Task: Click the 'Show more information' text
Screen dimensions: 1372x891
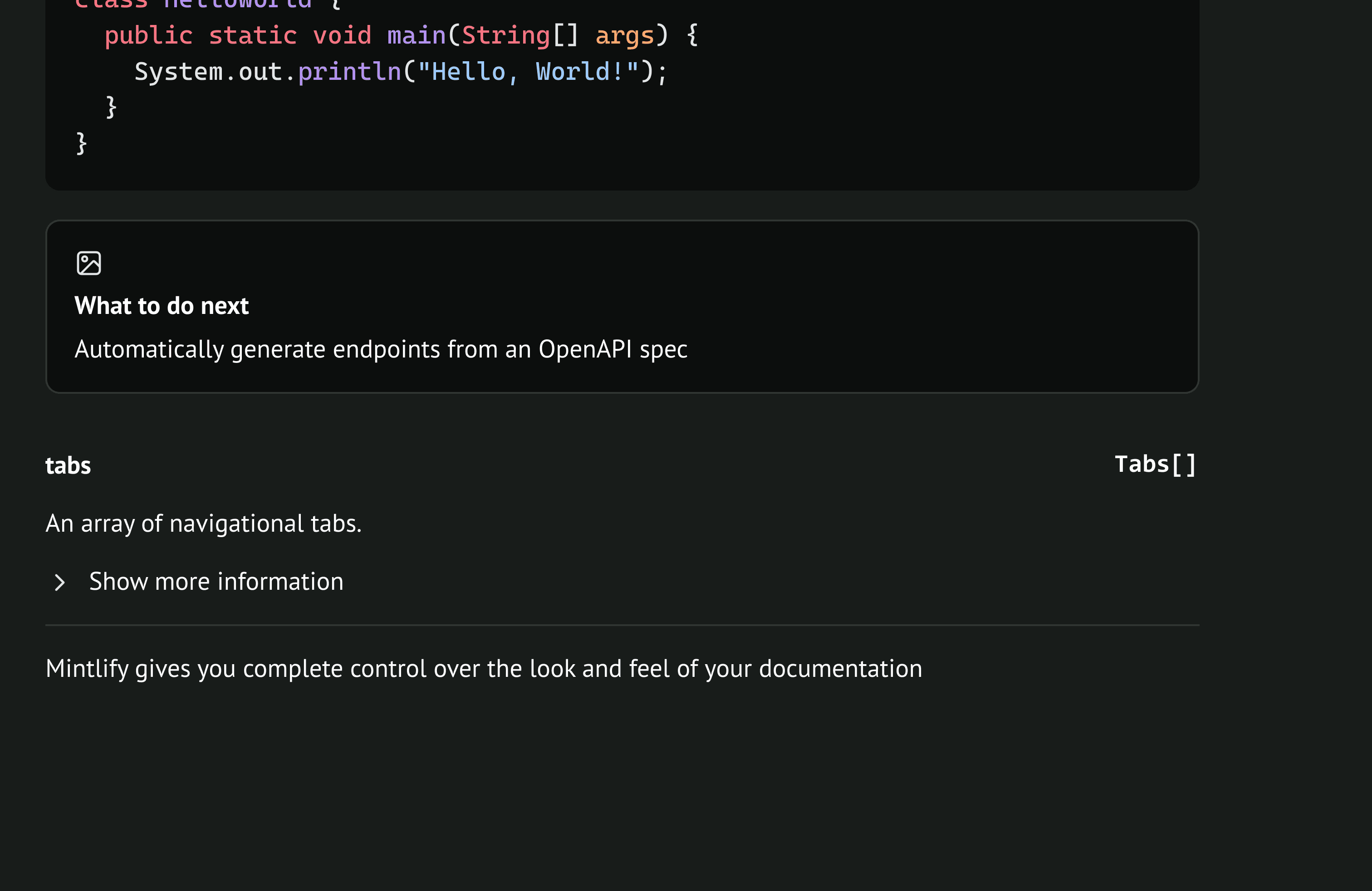Action: coord(216,582)
